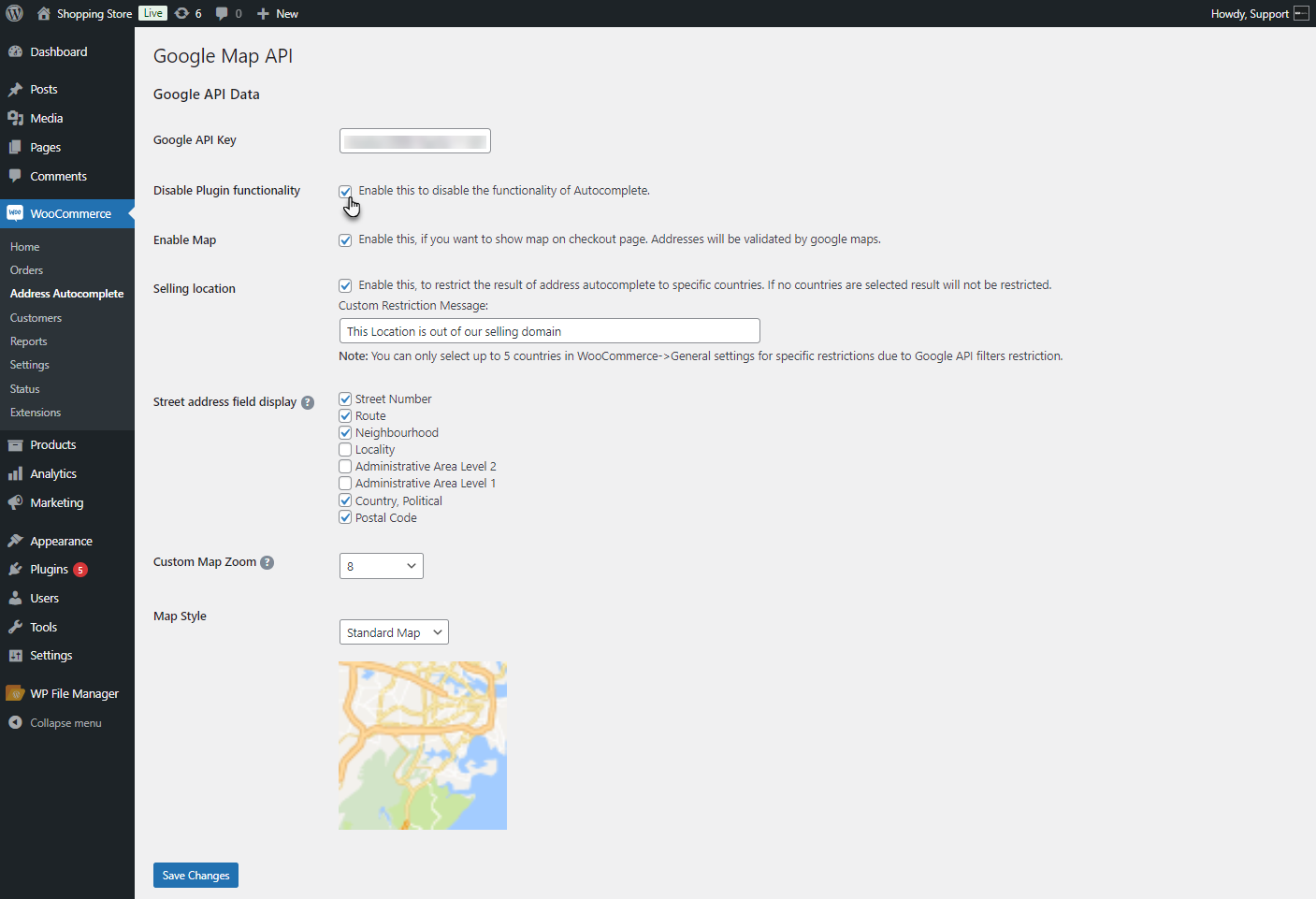Click the Google API Key input field
The height and width of the screenshot is (899, 1316).
415,141
